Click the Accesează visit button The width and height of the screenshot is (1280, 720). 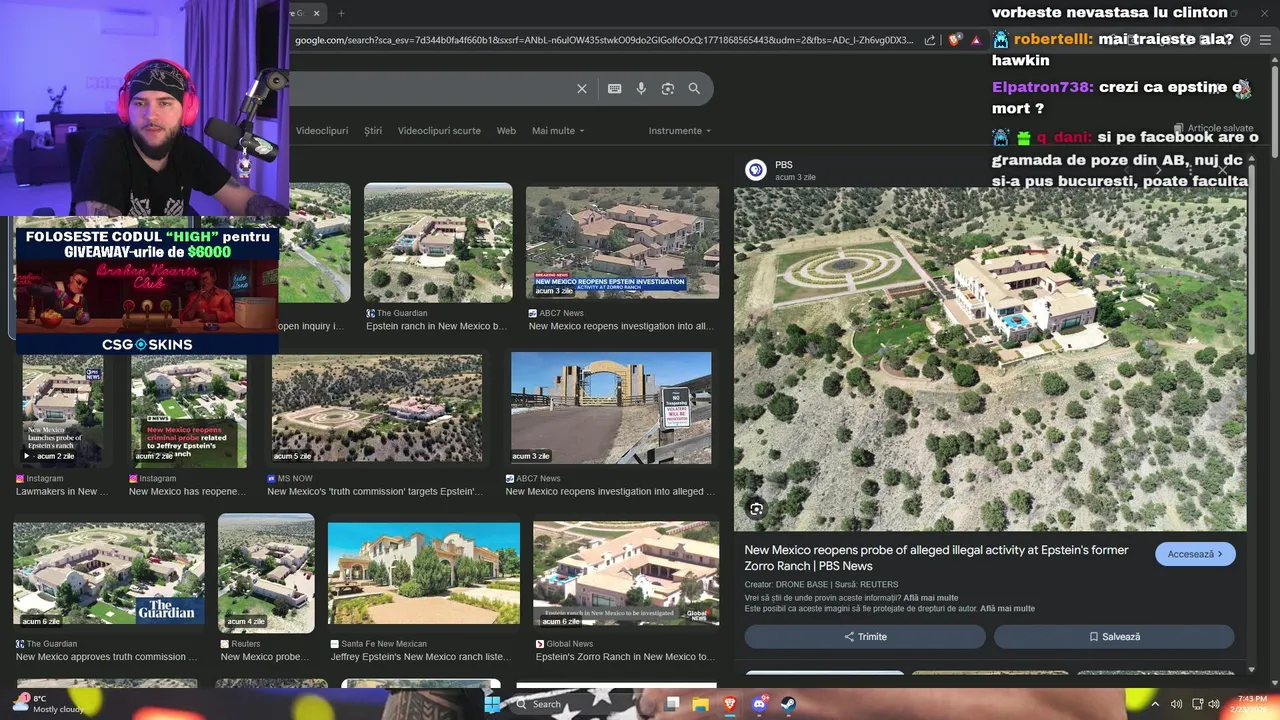(x=1195, y=554)
